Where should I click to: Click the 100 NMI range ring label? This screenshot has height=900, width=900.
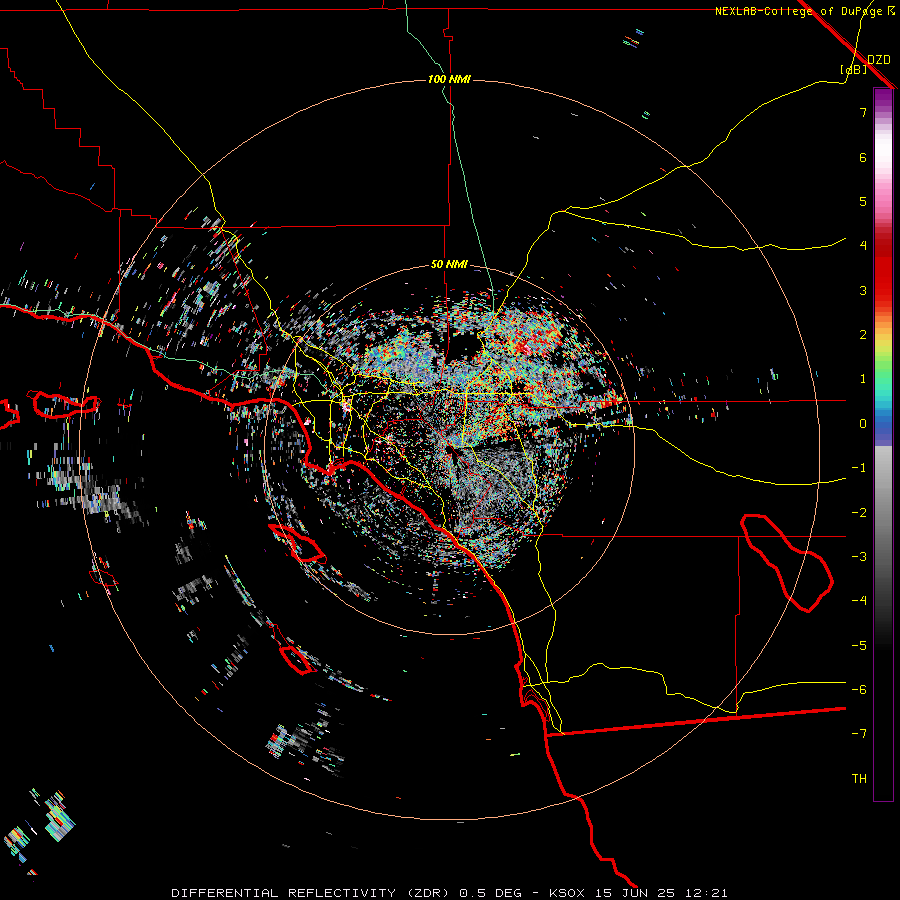449,79
